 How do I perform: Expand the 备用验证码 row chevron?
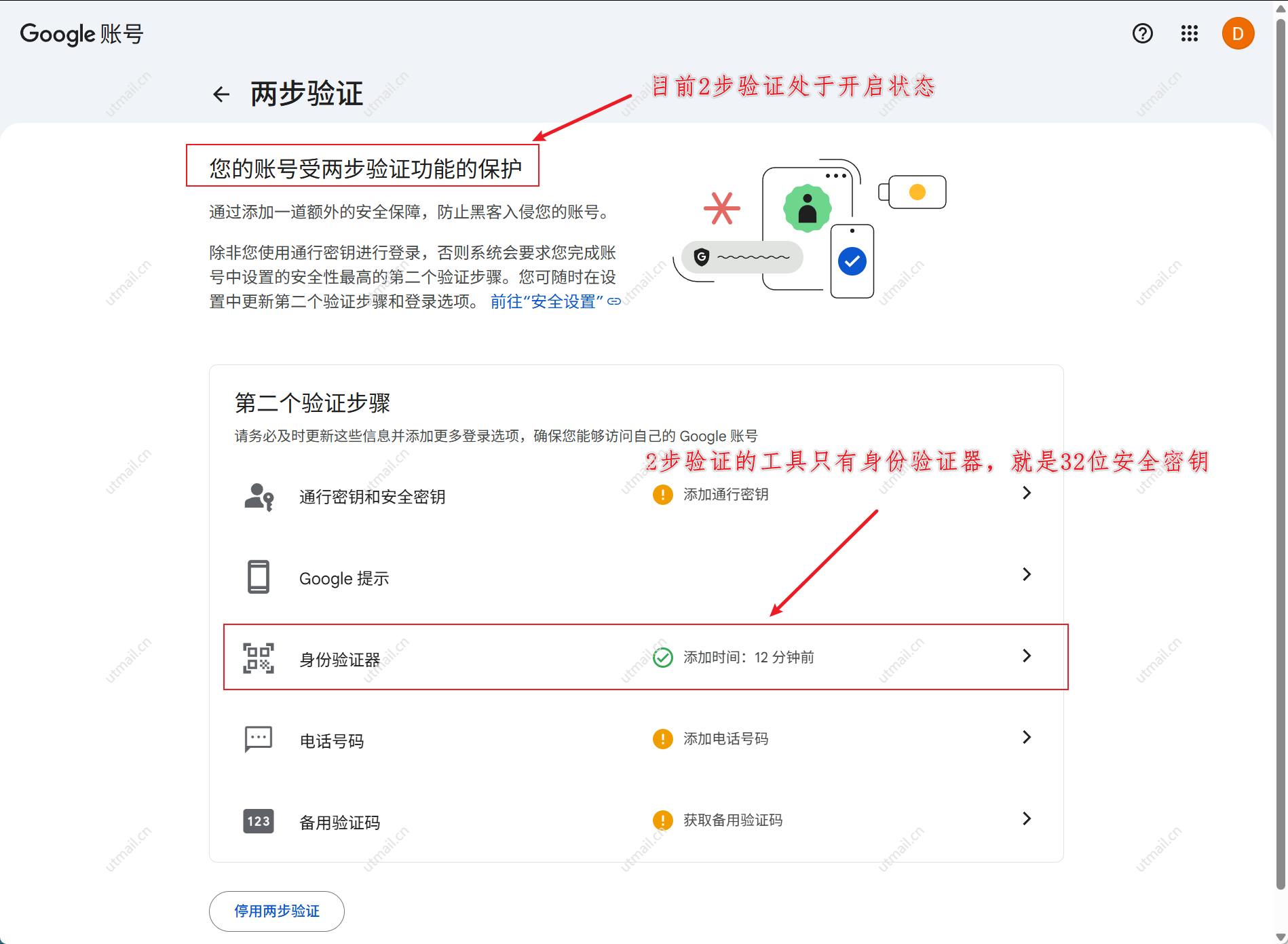[x=1027, y=819]
